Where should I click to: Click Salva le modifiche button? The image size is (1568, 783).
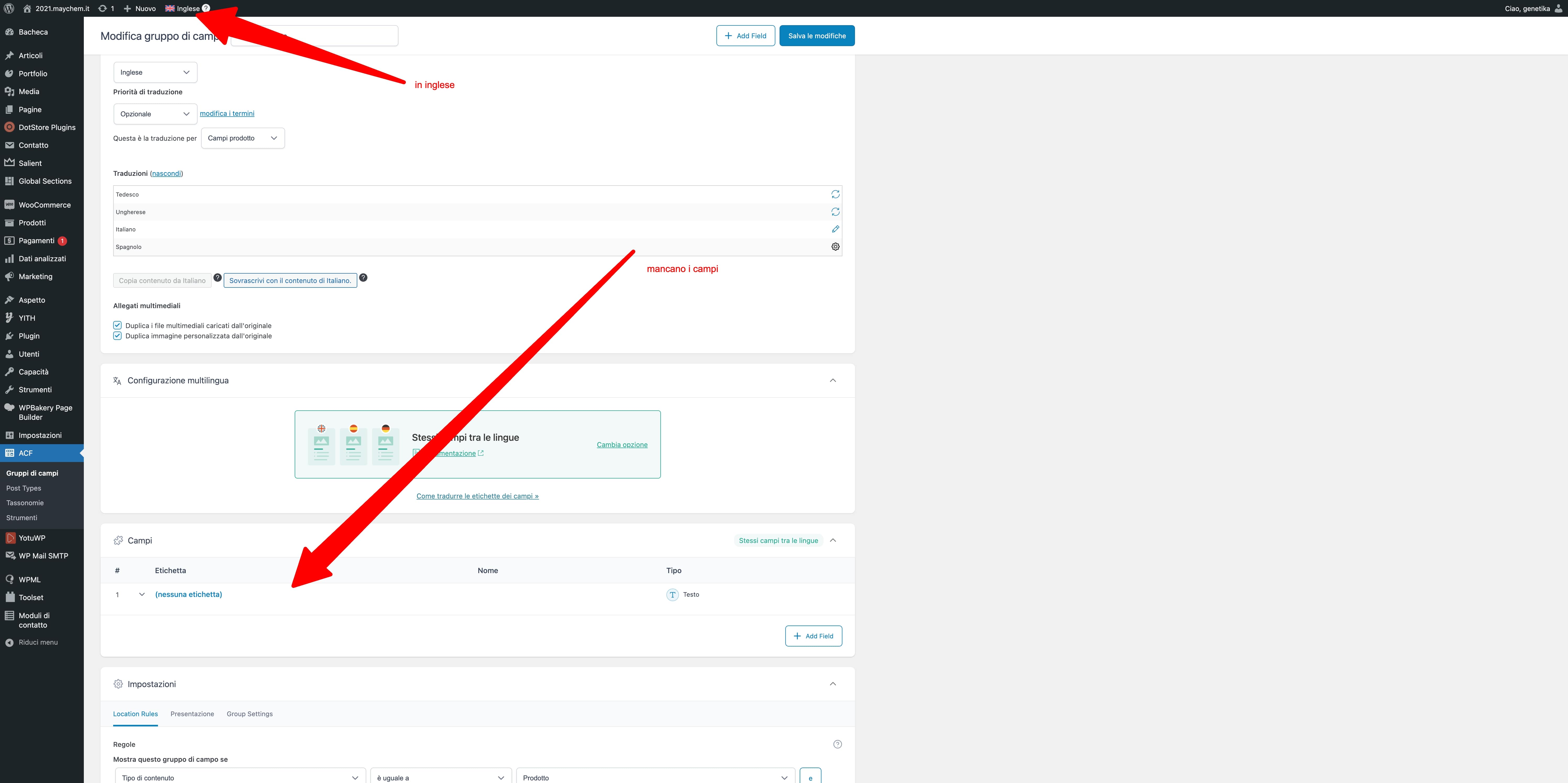817,35
